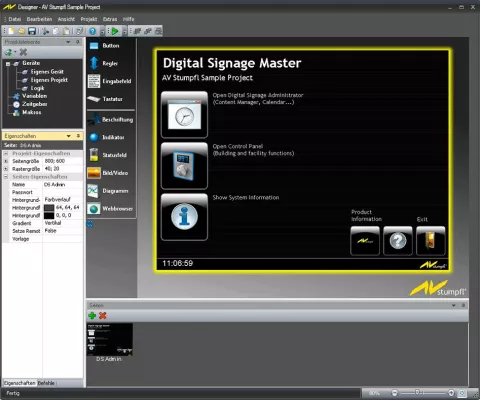Copy selection using toolbar copy icon
Screen dimensions: 480x400
click(x=56, y=31)
